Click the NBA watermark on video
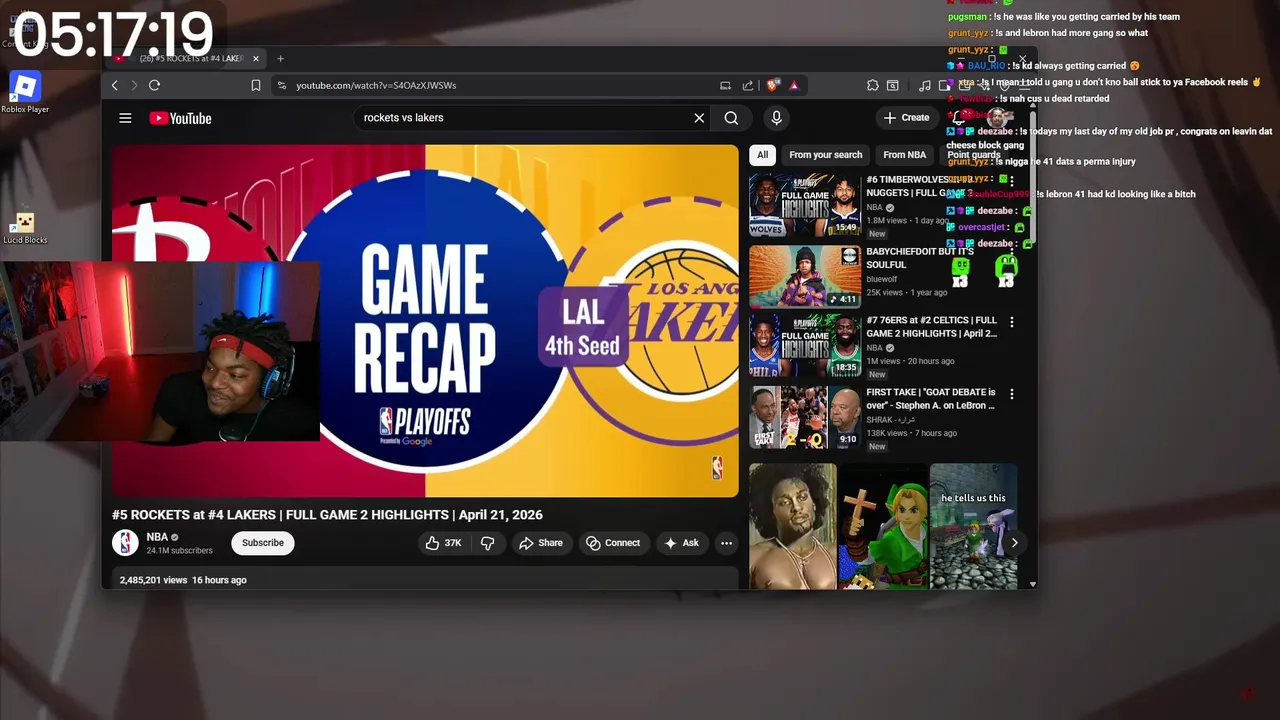The image size is (1280, 720). (x=717, y=468)
